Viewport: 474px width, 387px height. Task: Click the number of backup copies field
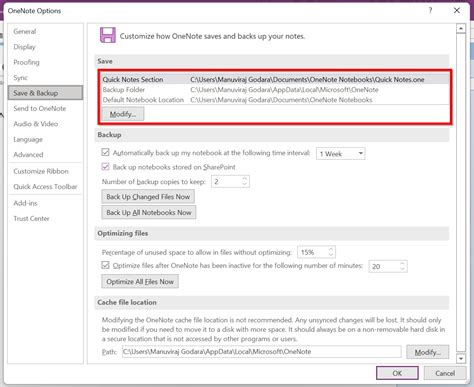click(x=227, y=182)
